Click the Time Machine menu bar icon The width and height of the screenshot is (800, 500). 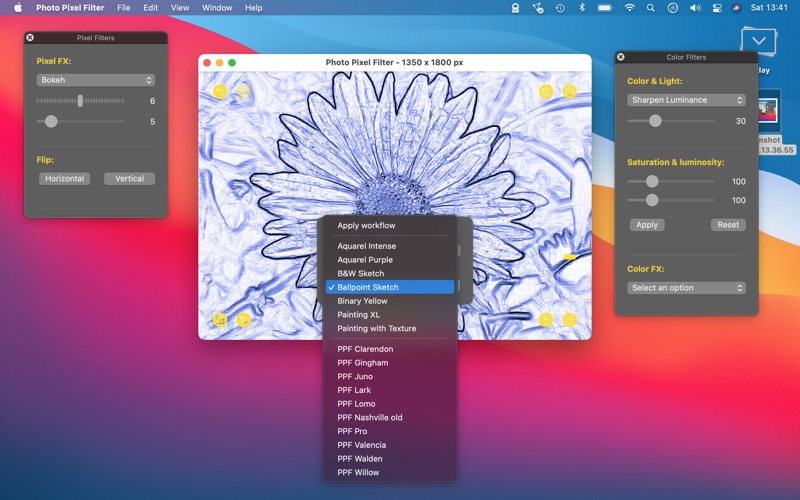point(560,8)
